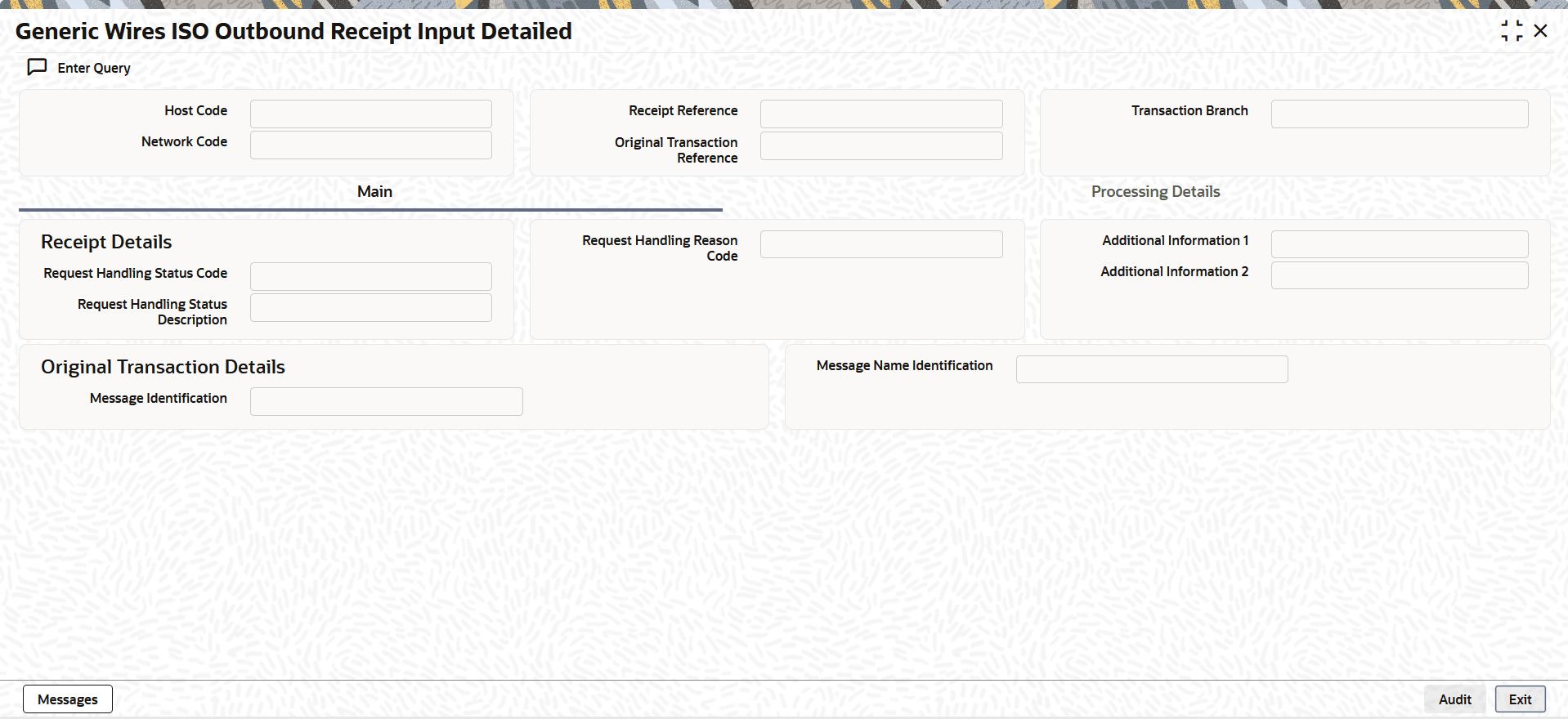Focus the Transaction Branch input
The width and height of the screenshot is (1568, 719).
(1400, 114)
